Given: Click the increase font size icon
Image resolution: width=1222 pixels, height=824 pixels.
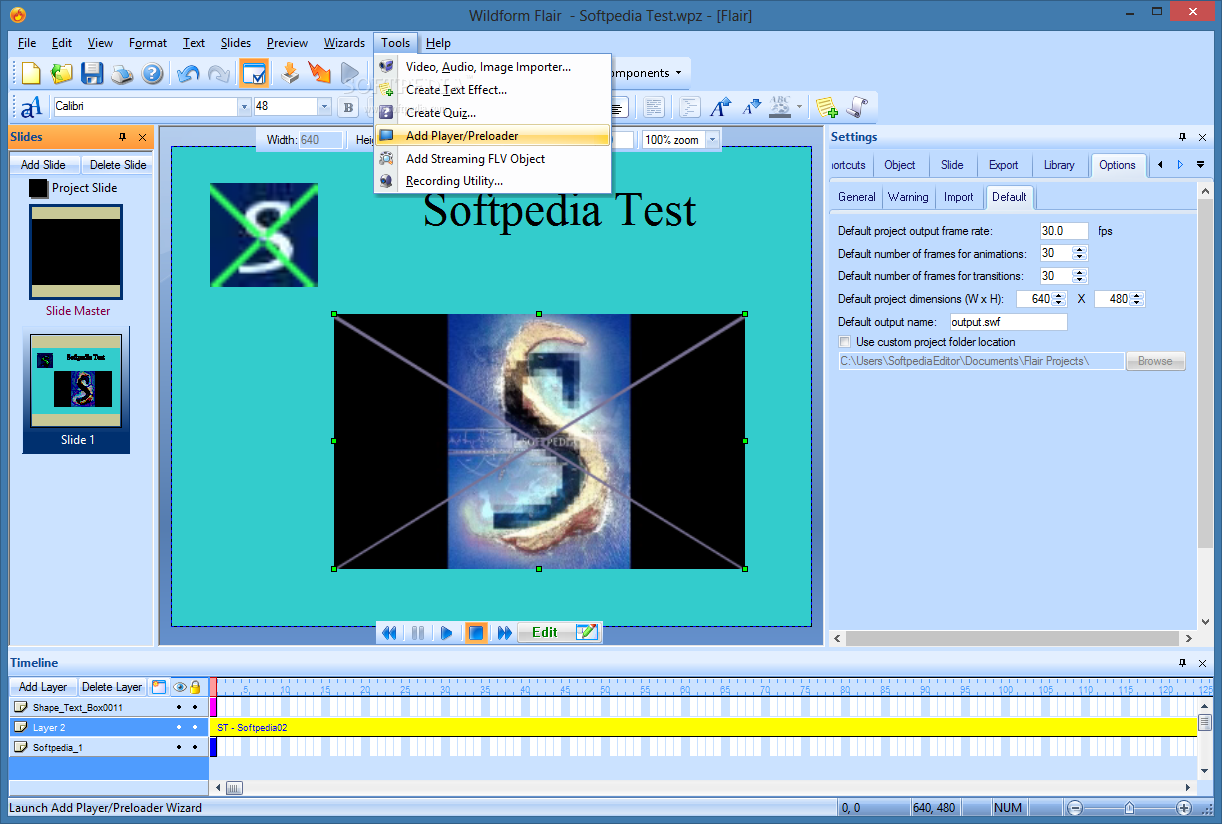Looking at the screenshot, I should 721,106.
